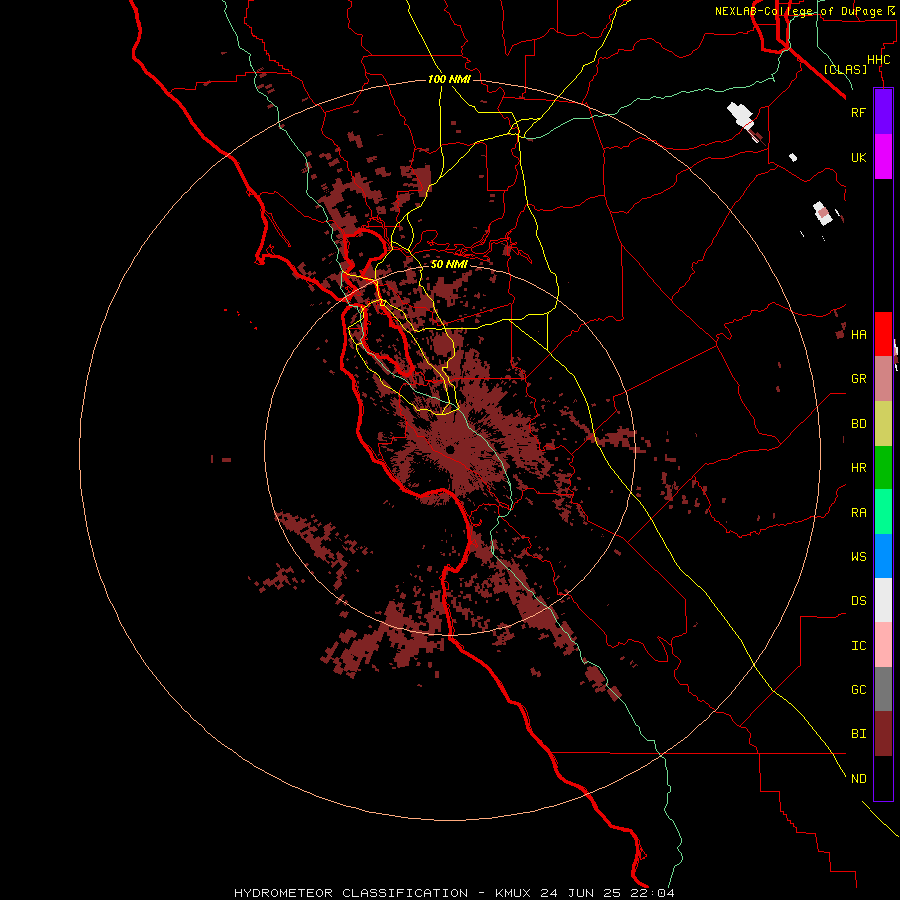This screenshot has width=900, height=900.
Task: Click the BI label in the legend
Action: [x=859, y=734]
